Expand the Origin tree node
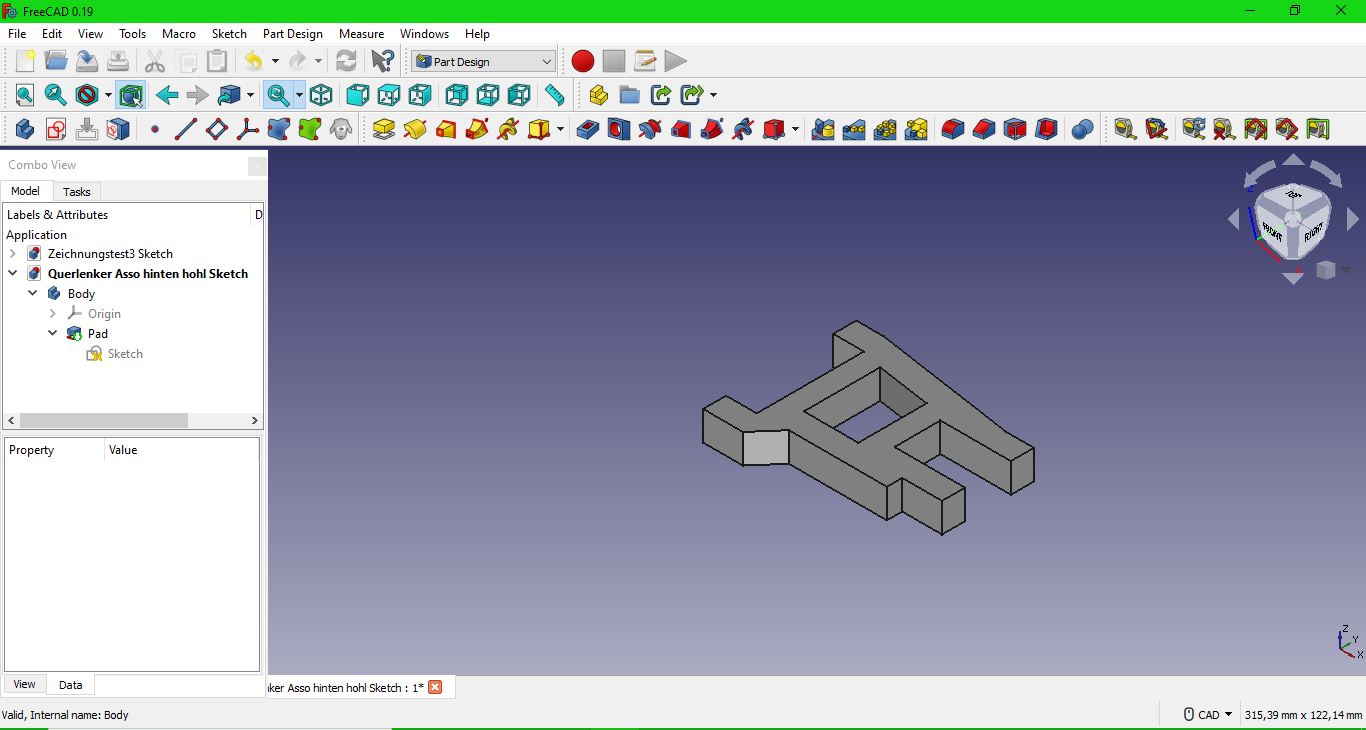The image size is (1366, 730). click(52, 314)
